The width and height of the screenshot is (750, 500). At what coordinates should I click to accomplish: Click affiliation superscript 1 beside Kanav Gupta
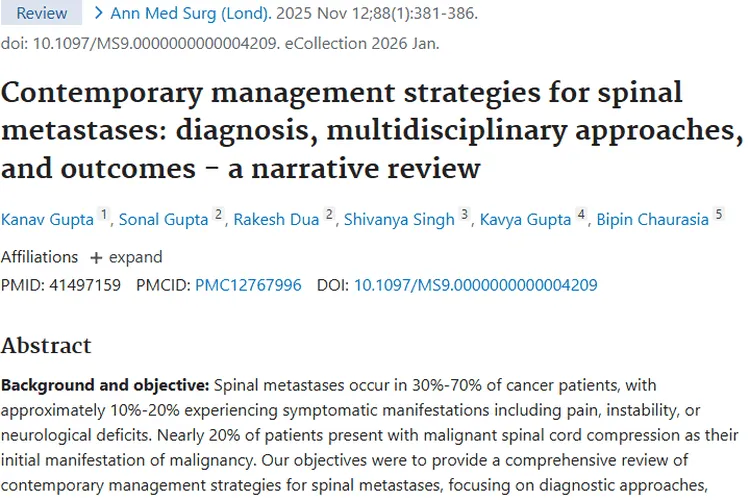[103, 216]
